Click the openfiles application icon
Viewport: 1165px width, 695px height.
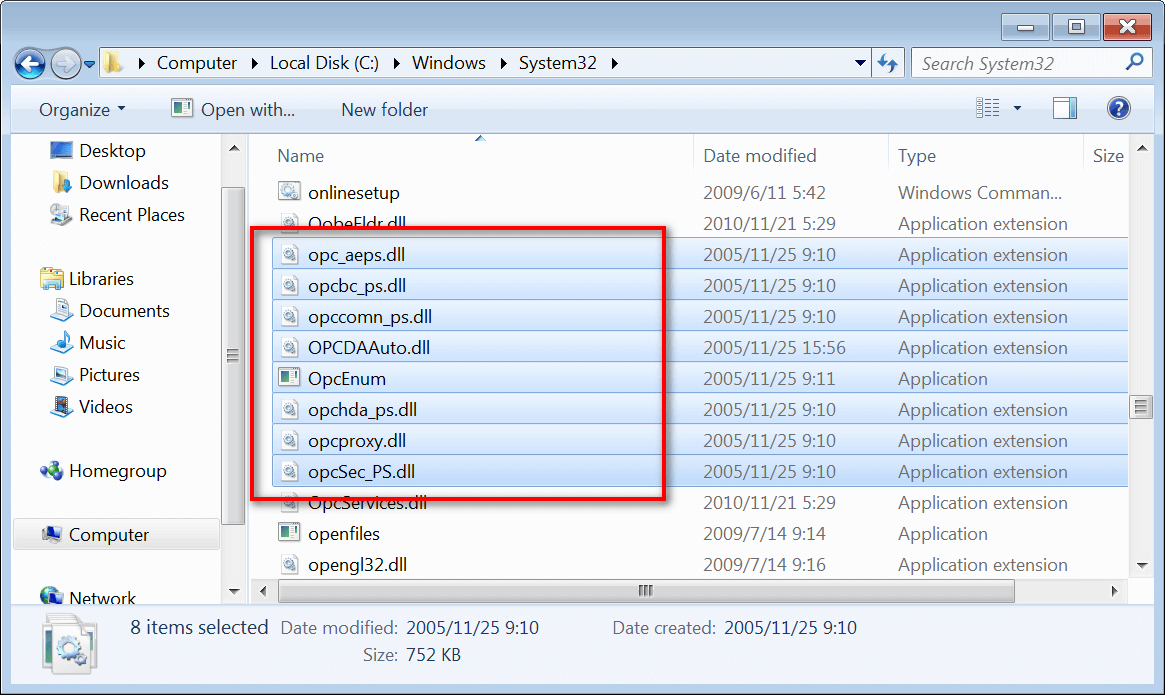(x=290, y=534)
